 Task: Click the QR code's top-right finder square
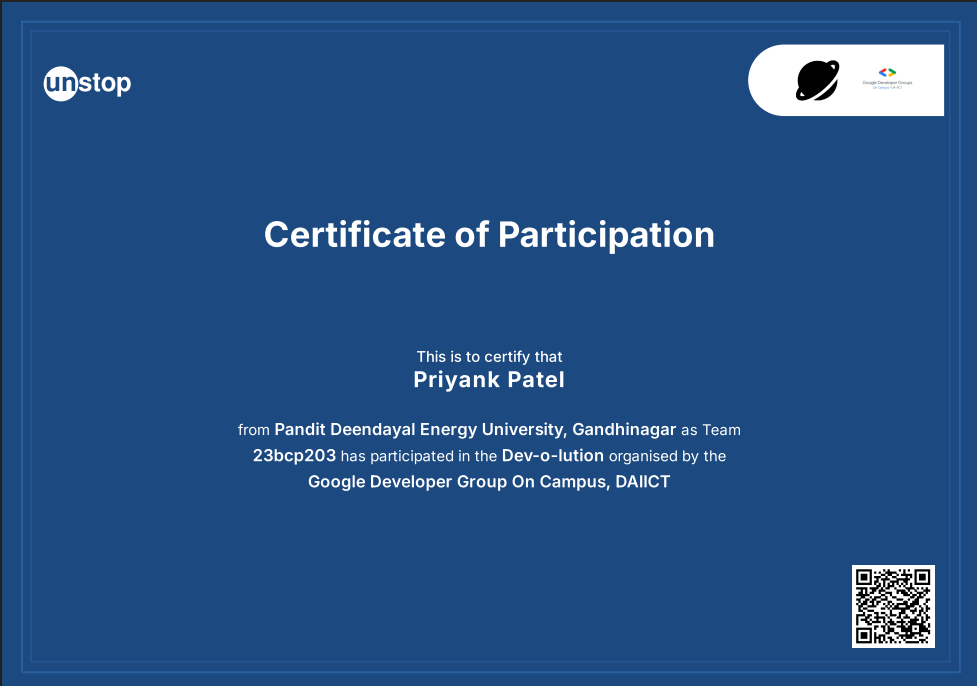click(x=922, y=577)
